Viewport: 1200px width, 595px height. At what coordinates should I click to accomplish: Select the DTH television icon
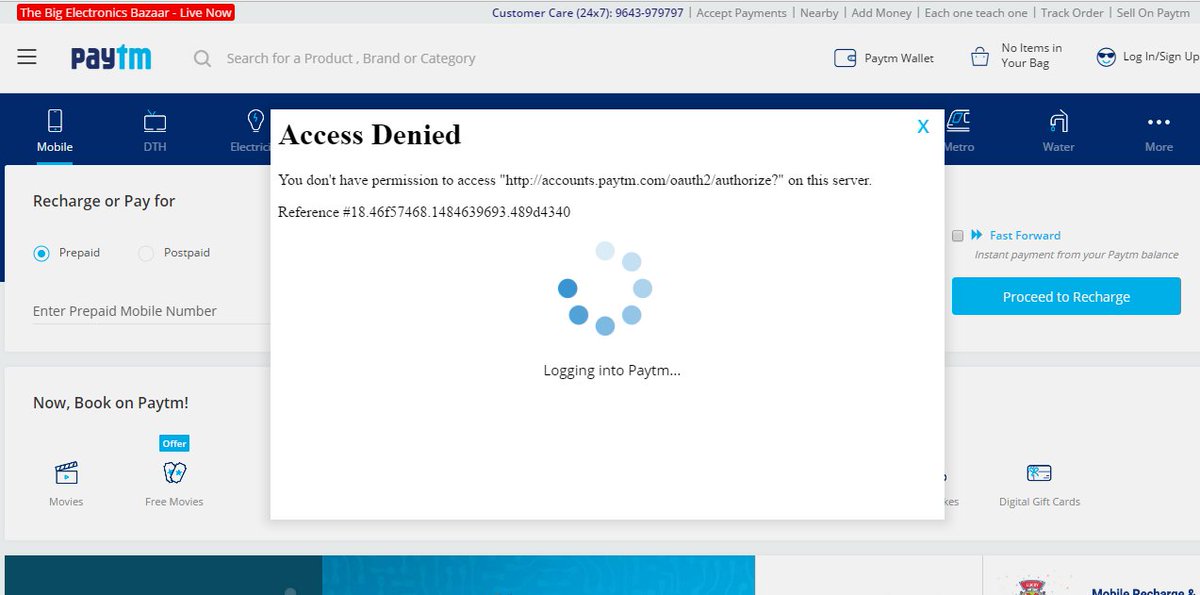click(x=155, y=122)
